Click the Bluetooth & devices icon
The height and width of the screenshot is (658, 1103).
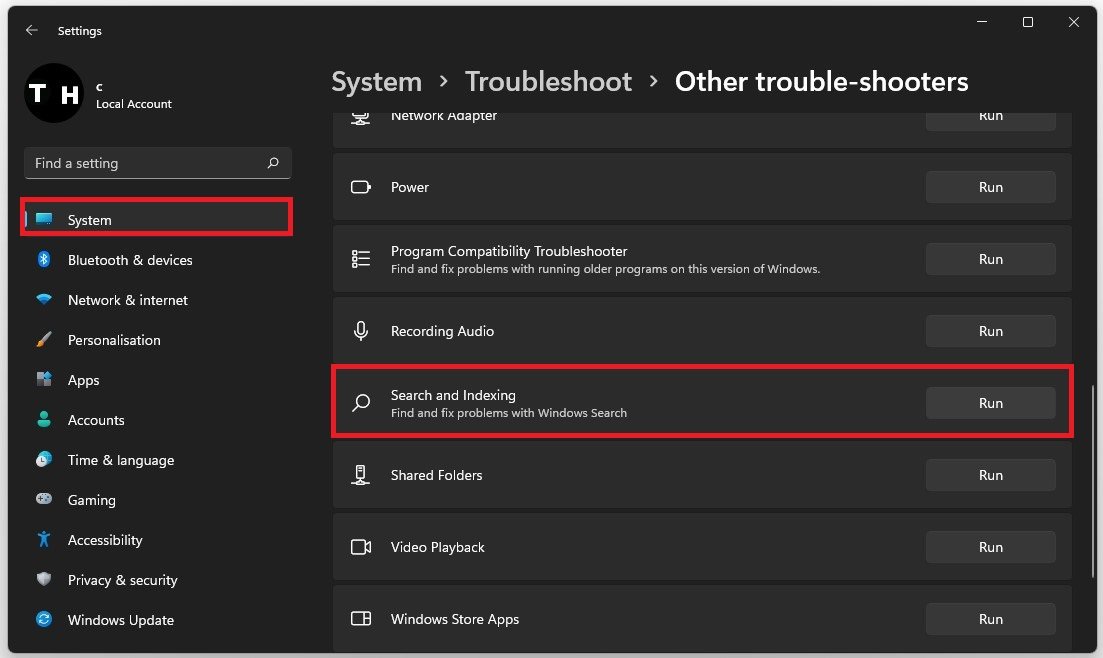[x=44, y=260]
